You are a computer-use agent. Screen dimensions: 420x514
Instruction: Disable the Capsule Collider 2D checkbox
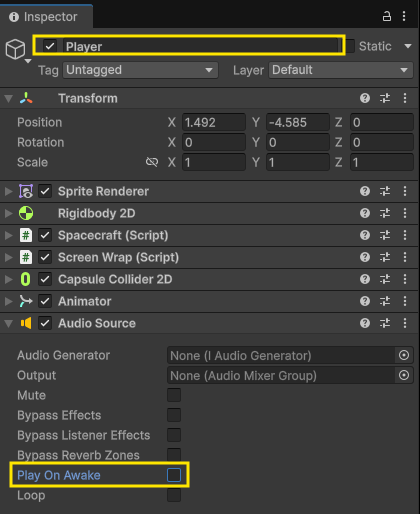click(x=45, y=279)
